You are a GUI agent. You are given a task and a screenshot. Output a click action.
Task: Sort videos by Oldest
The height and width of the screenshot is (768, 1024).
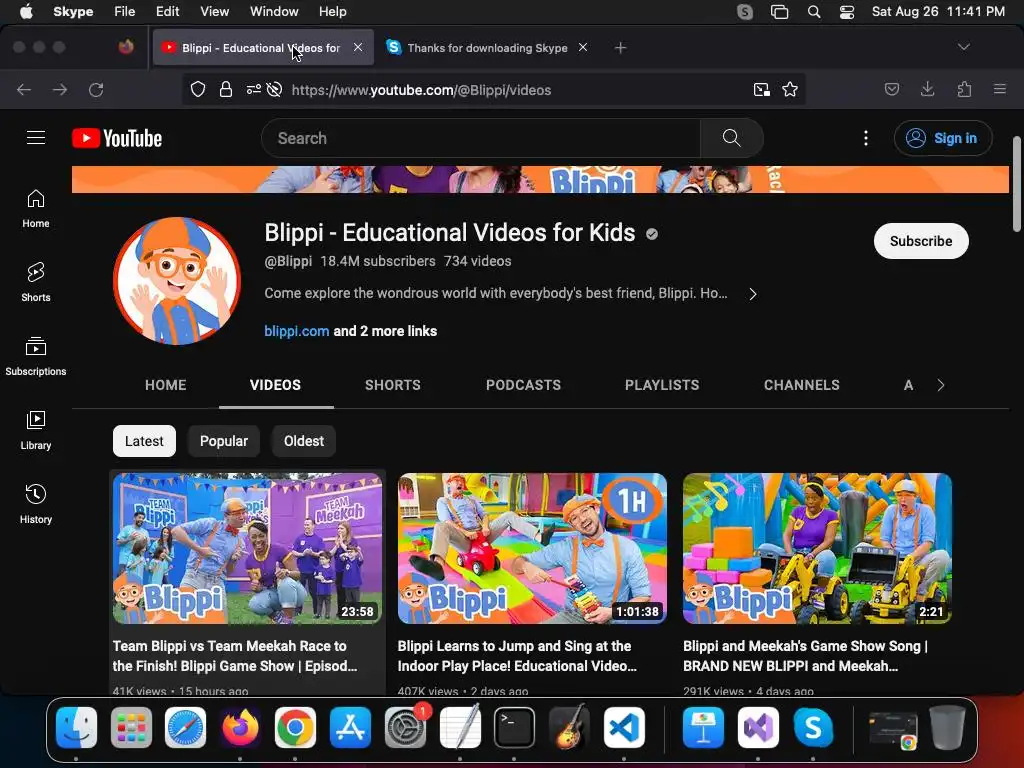point(304,441)
